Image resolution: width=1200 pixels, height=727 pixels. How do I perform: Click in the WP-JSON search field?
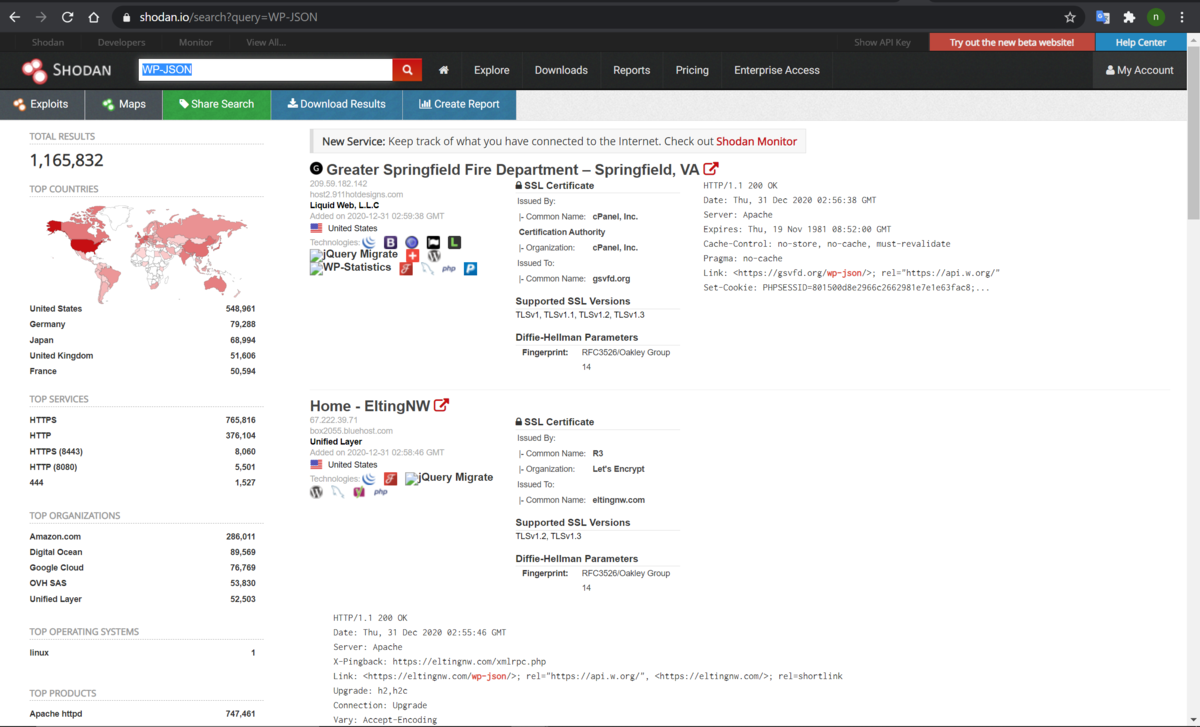(x=265, y=70)
